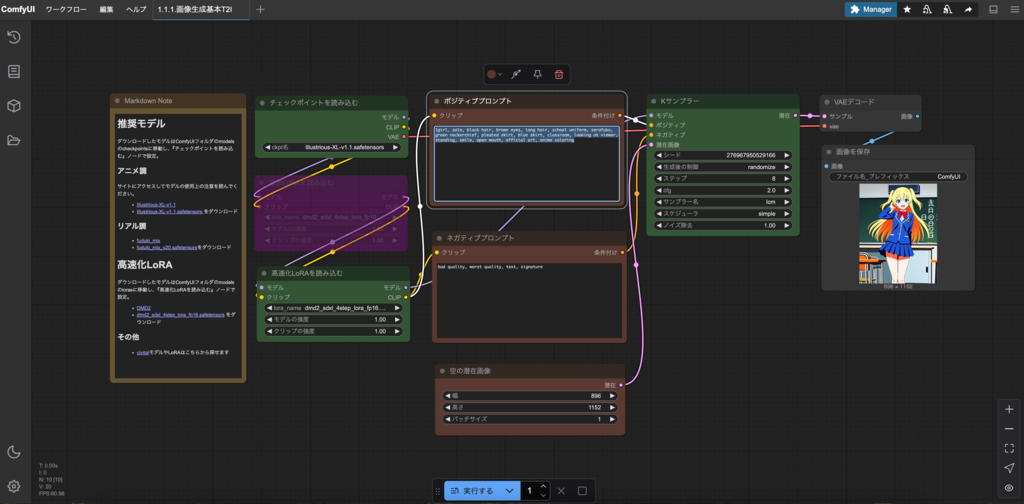
Task: Collapse the 空の潜在画像 node dot
Action: 443,371
